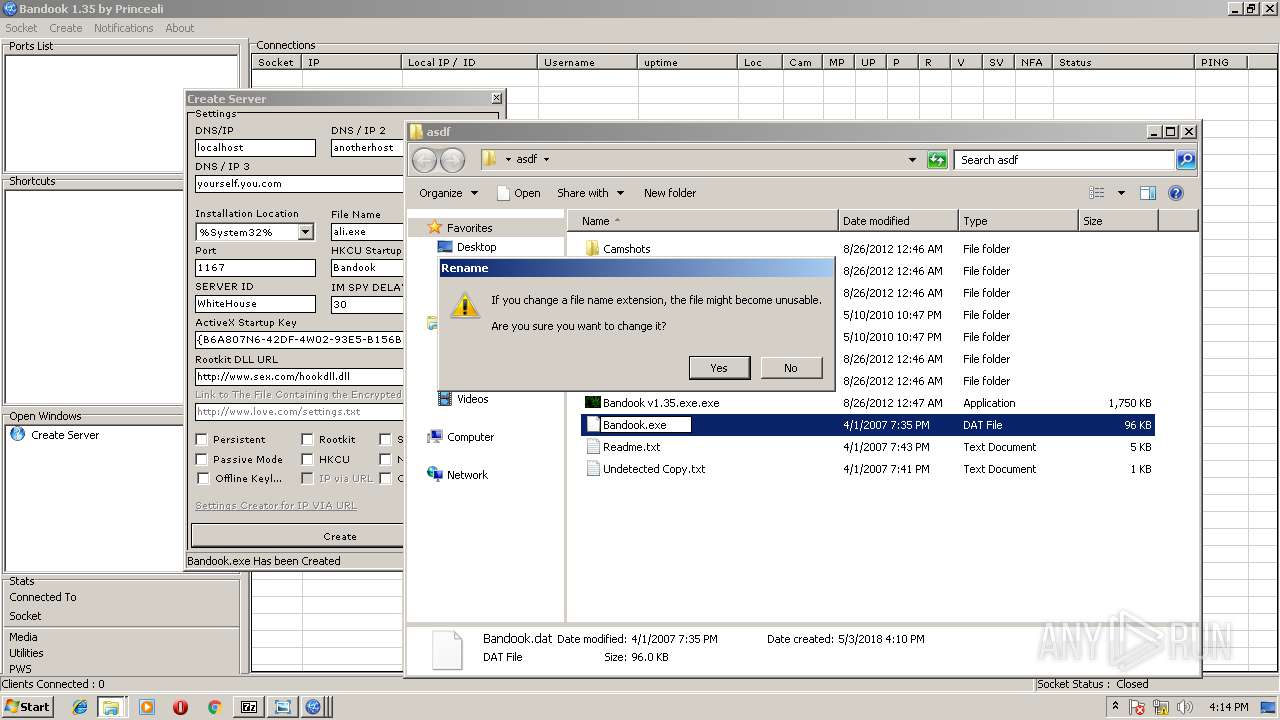1280x720 pixels.
Task: Open the Notifications menu
Action: [x=123, y=28]
